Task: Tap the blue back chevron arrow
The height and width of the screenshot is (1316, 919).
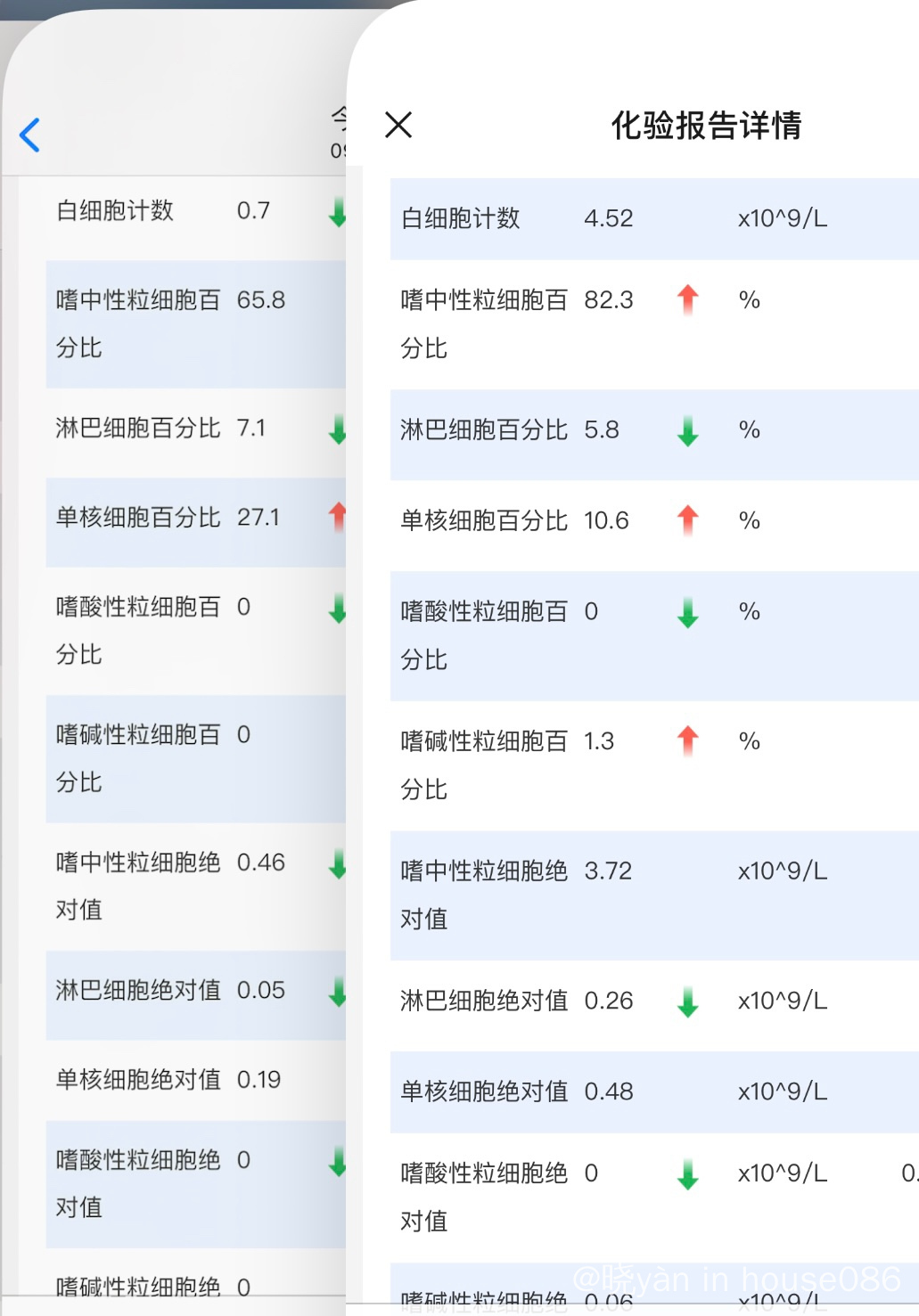Action: point(29,135)
